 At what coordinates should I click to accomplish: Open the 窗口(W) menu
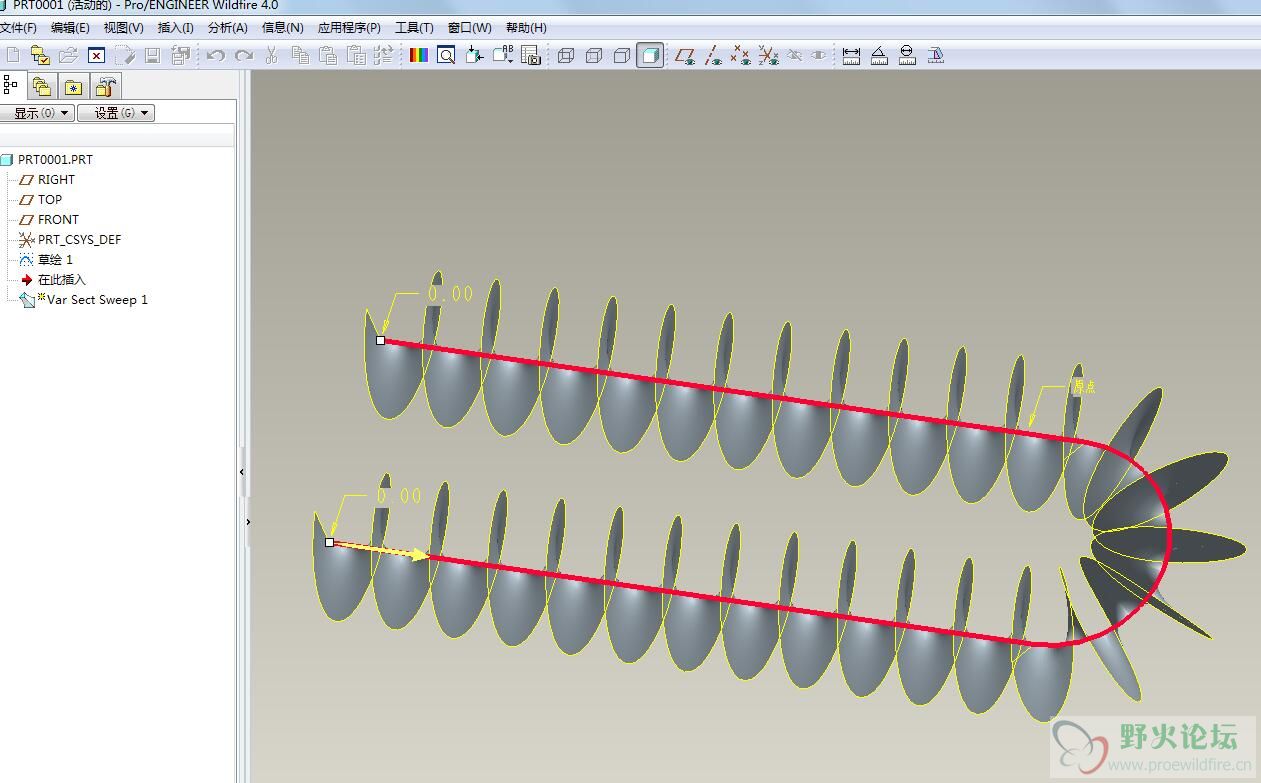[470, 28]
